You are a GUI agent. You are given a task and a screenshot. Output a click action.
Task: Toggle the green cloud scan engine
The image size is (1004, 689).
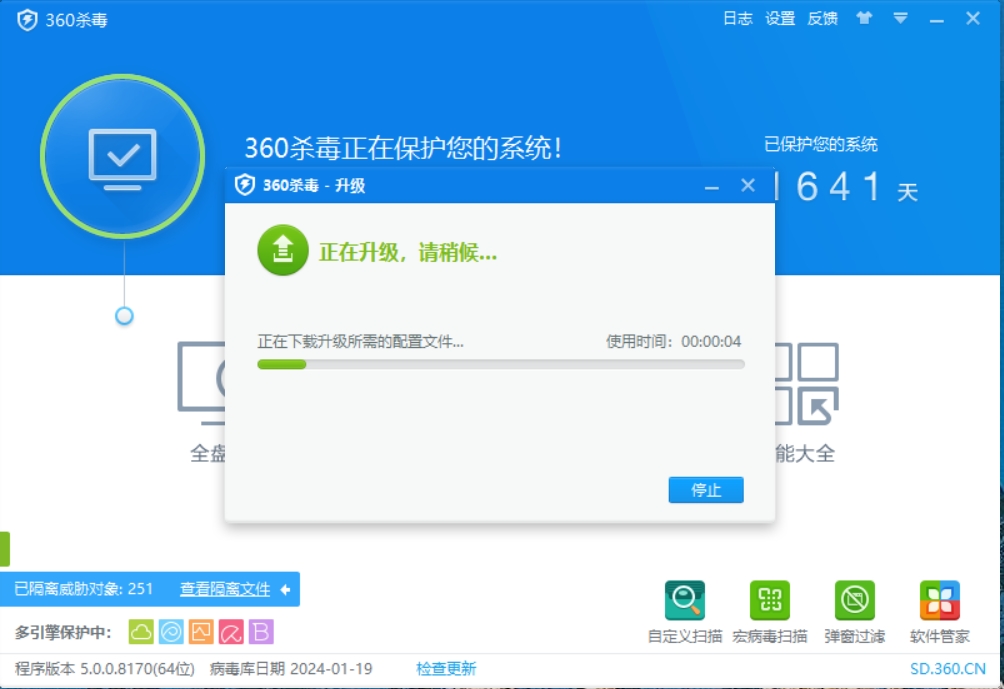(x=141, y=632)
